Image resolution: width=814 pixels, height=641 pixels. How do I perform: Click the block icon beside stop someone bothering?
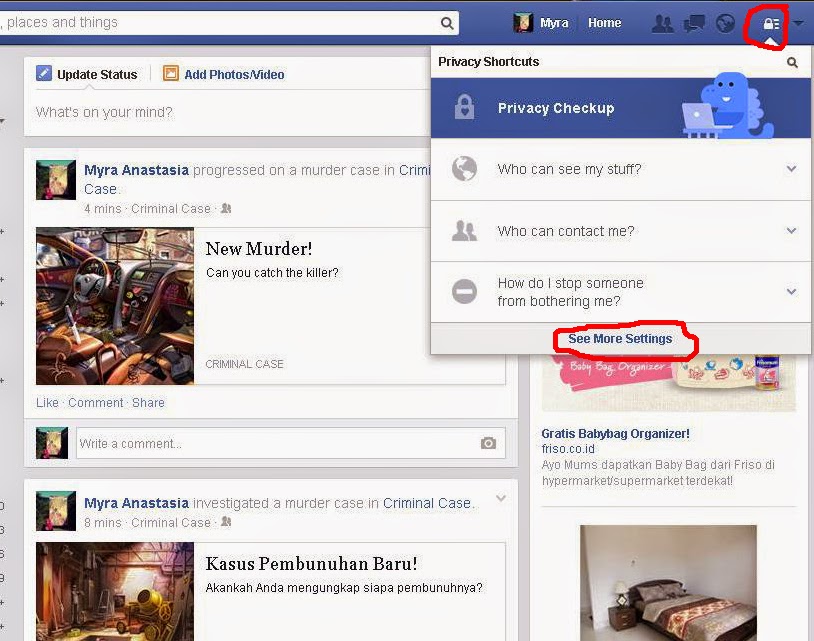464,291
